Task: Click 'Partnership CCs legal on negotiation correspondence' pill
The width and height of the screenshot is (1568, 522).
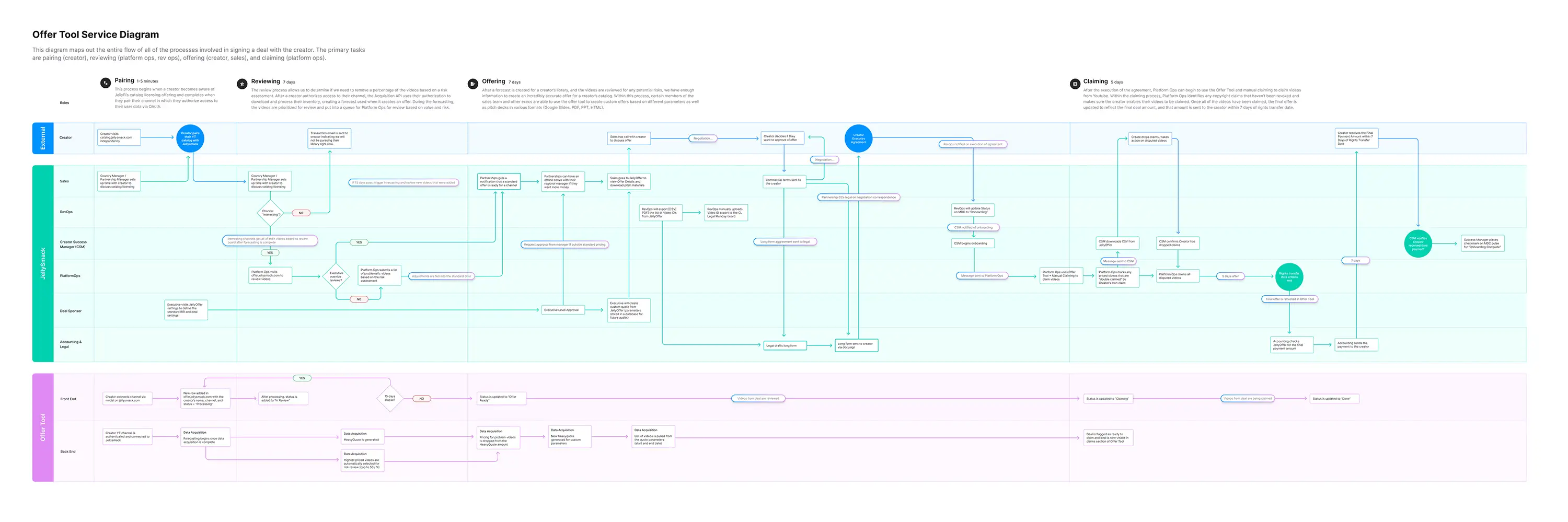Action: pyautogui.click(x=858, y=197)
